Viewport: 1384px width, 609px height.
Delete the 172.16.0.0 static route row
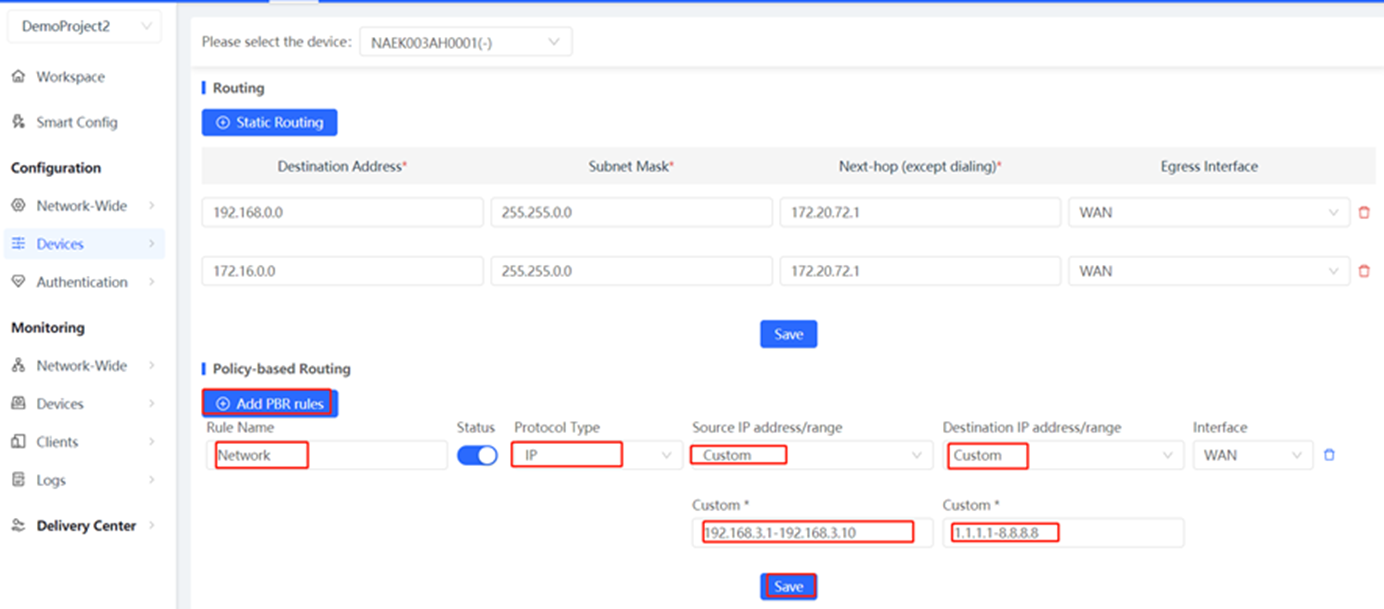tap(1363, 271)
